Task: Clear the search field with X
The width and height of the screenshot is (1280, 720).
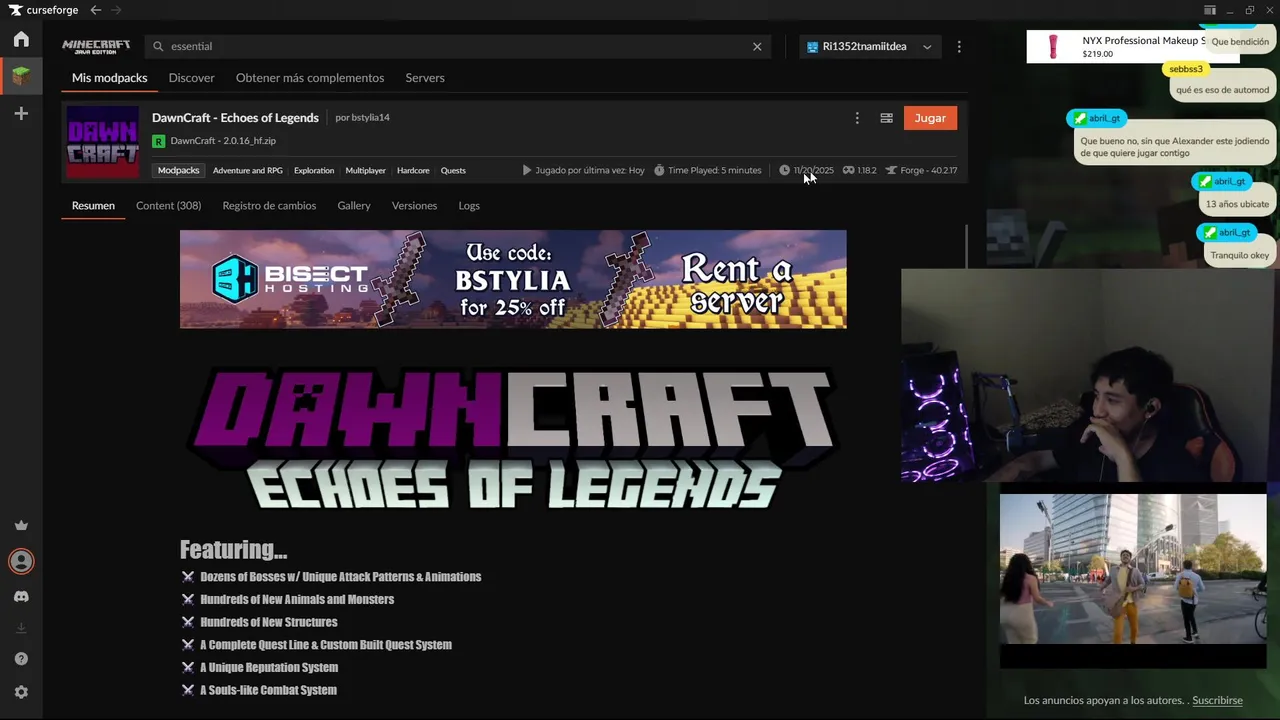Action: point(757,46)
